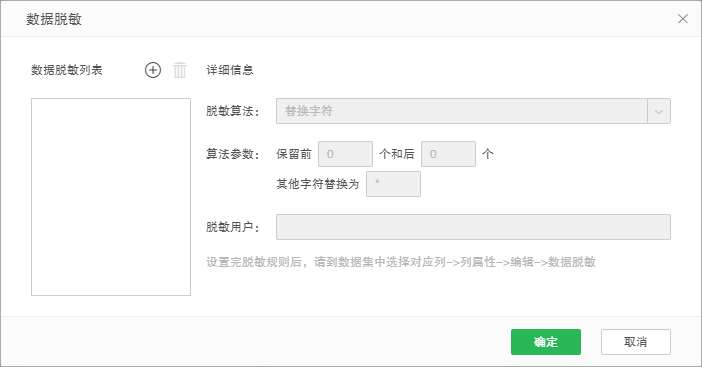The image size is (702, 367).
Task: Click the 算法参数 label
Action: coord(233,154)
